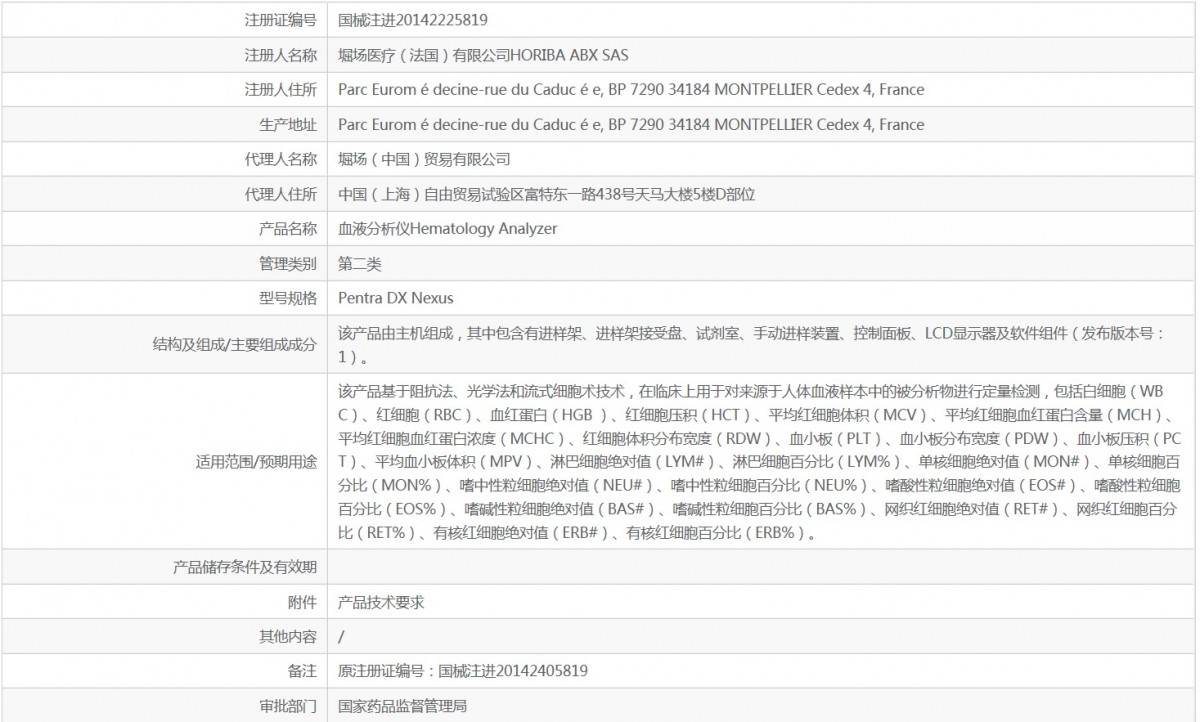Click the Shanghai agent address value
This screenshot has width=1200, height=722.
point(546,194)
